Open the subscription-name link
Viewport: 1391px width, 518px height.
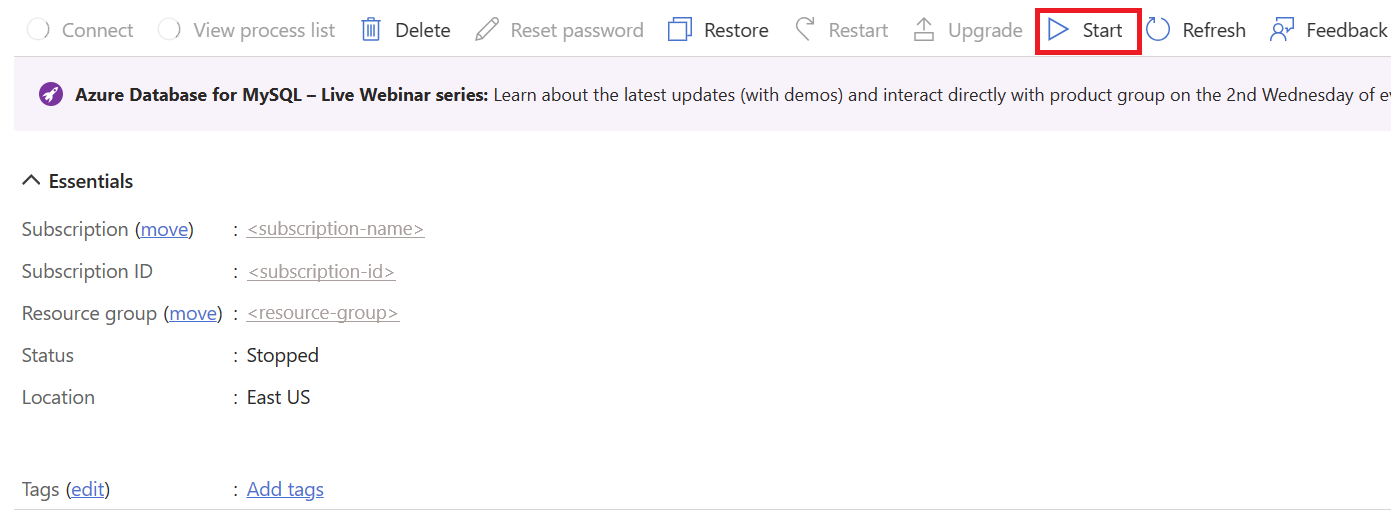335,229
